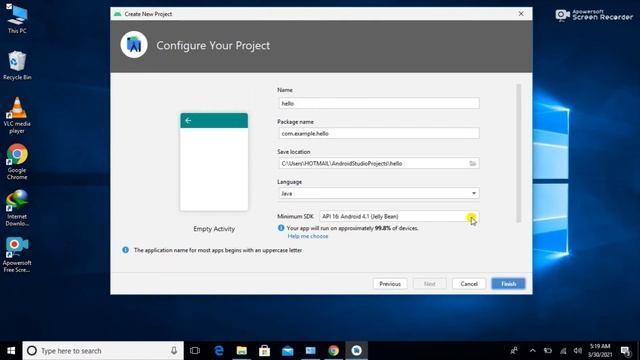
Task: Edit the project Name field
Action: (379, 103)
